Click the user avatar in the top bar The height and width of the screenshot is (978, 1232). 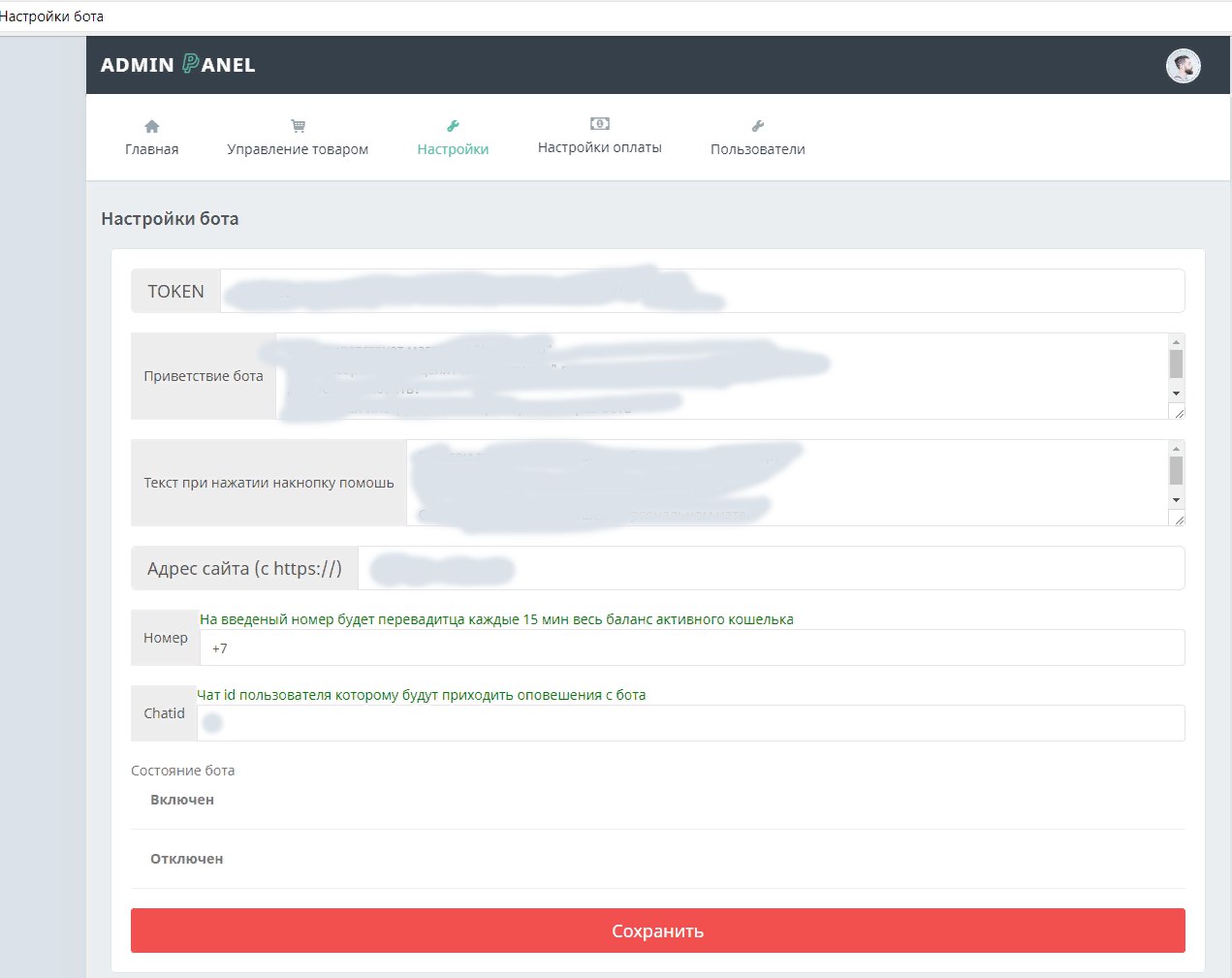point(1183,65)
